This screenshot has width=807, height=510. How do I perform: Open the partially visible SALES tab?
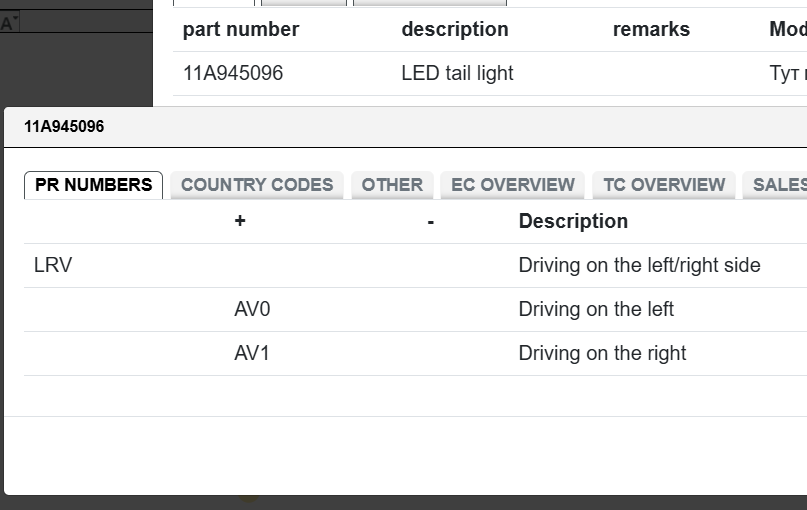click(778, 185)
